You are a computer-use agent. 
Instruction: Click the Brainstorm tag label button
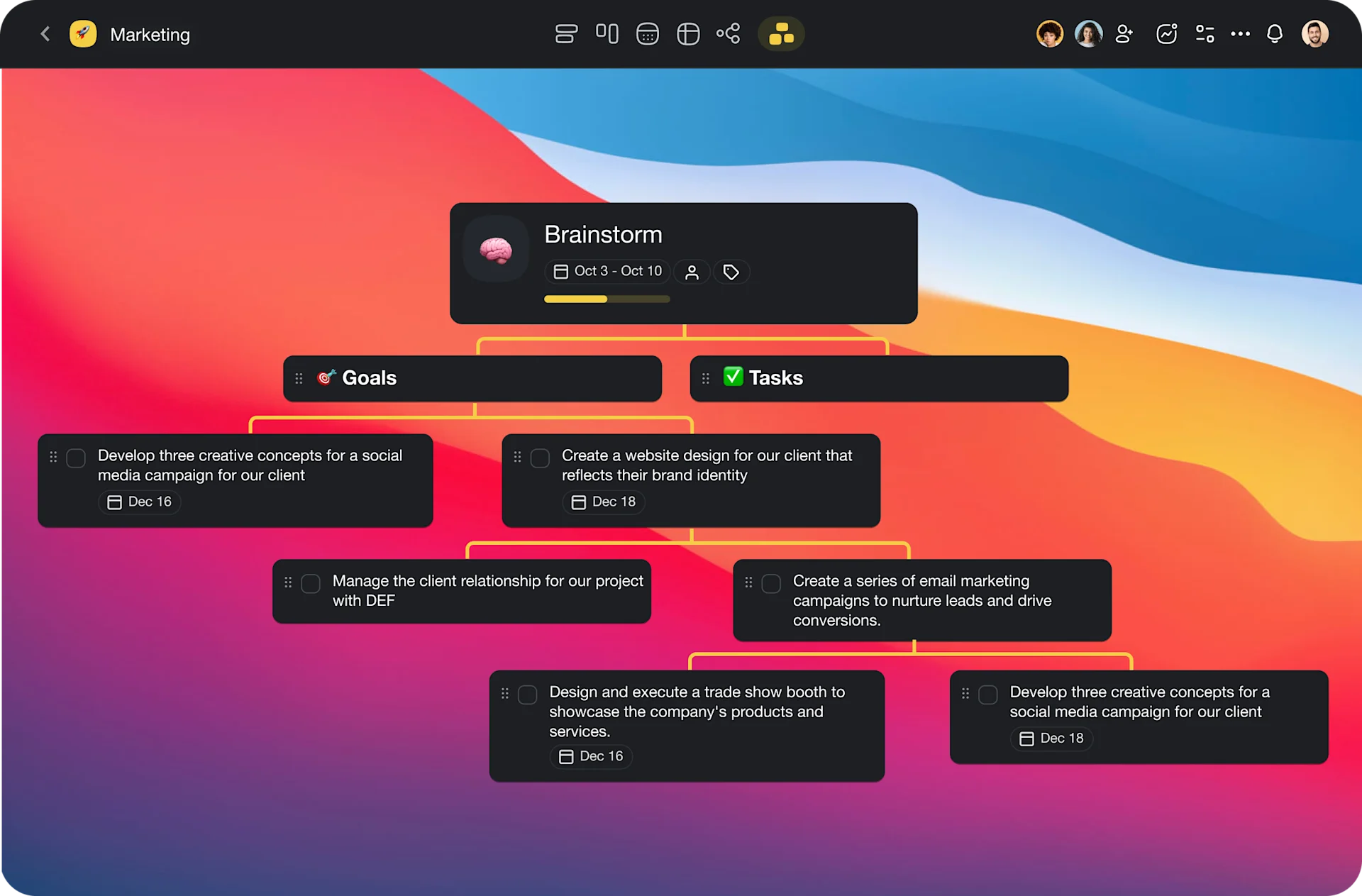pyautogui.click(x=731, y=272)
